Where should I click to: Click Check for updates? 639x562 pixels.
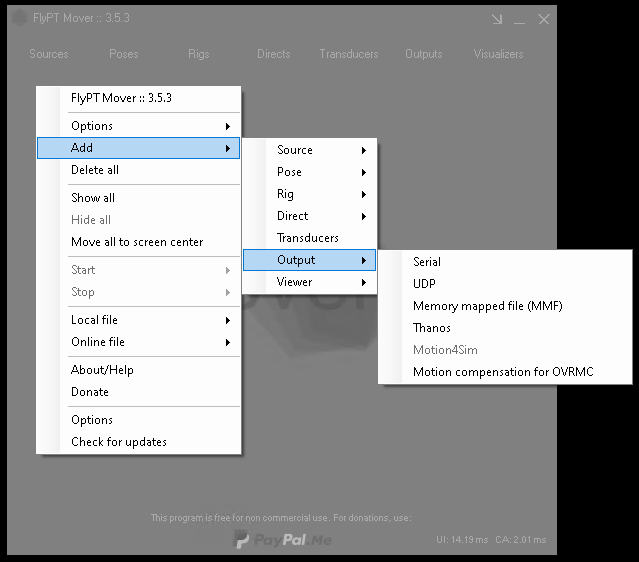click(x=138, y=442)
